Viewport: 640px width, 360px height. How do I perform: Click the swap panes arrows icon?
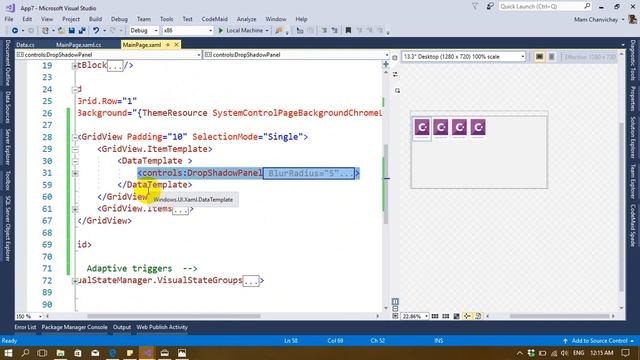[x=395, y=74]
